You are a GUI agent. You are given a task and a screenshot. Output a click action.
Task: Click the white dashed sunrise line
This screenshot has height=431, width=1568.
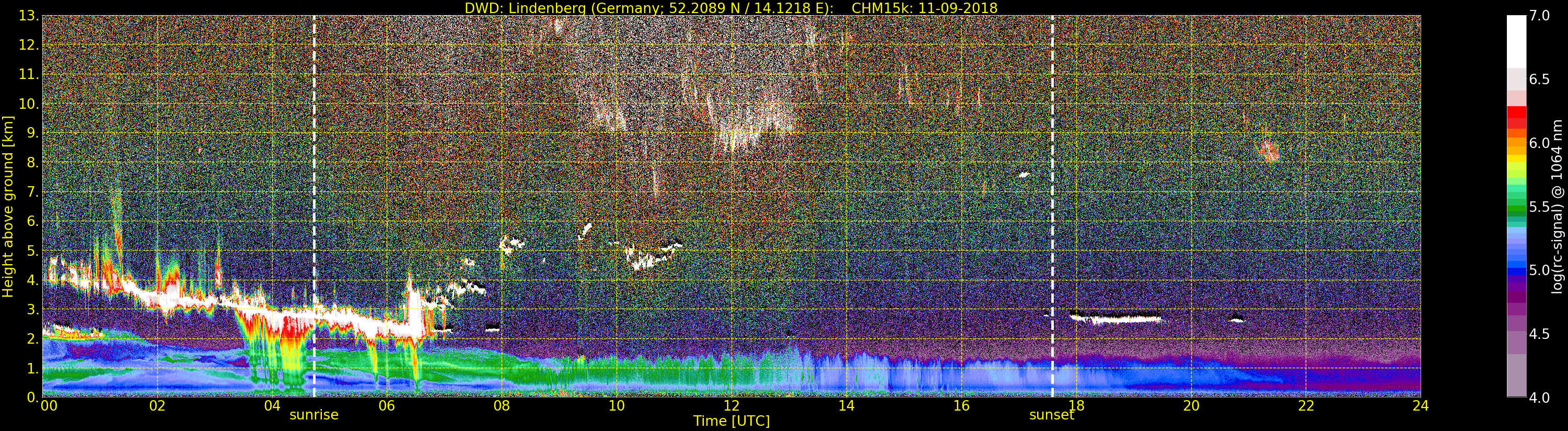point(314,206)
